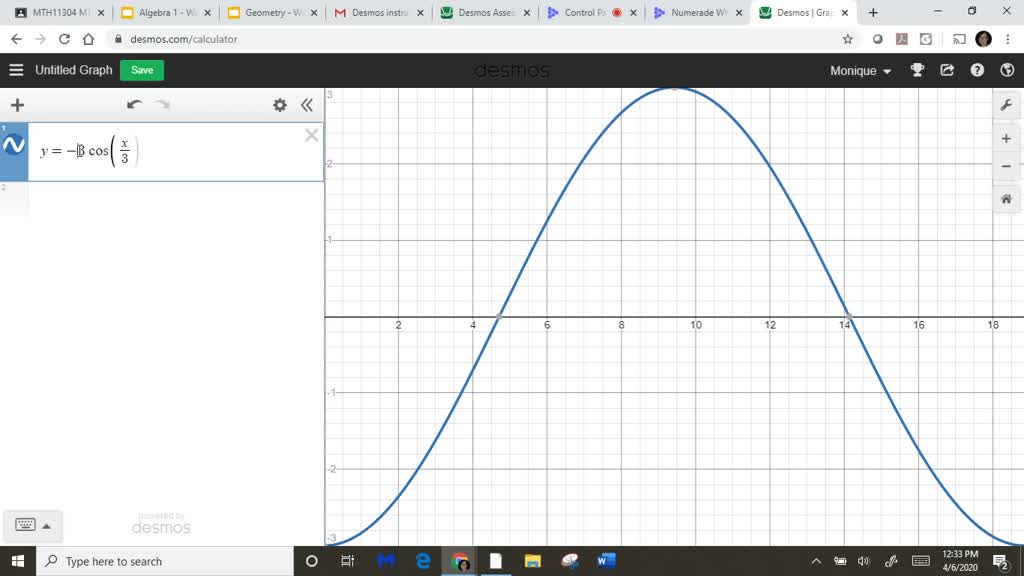This screenshot has width=1024, height=576.
Task: Open the share graph icon
Action: click(x=947, y=70)
